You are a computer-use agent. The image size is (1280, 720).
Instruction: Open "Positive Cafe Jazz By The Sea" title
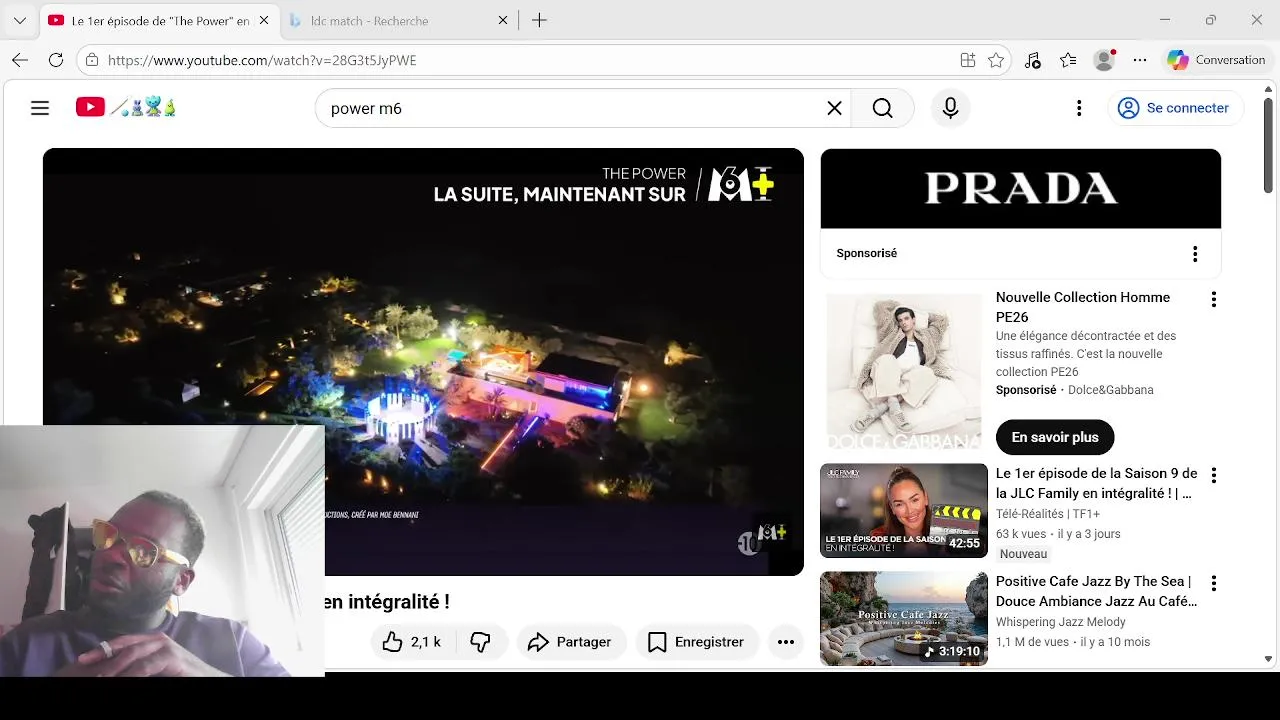(x=1097, y=591)
